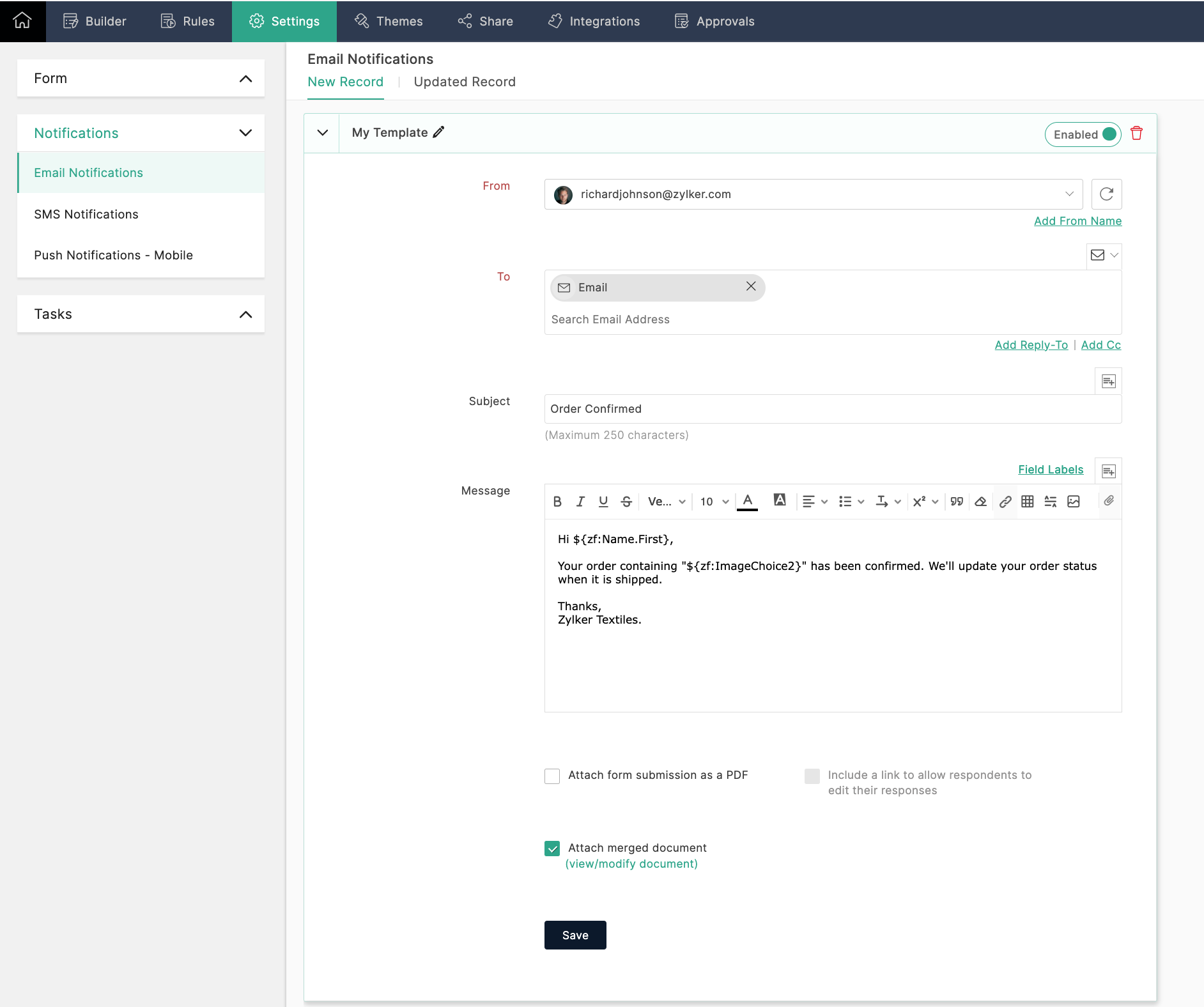Attach a file with paperclip icon
The width and height of the screenshot is (1204, 1007).
(1109, 501)
